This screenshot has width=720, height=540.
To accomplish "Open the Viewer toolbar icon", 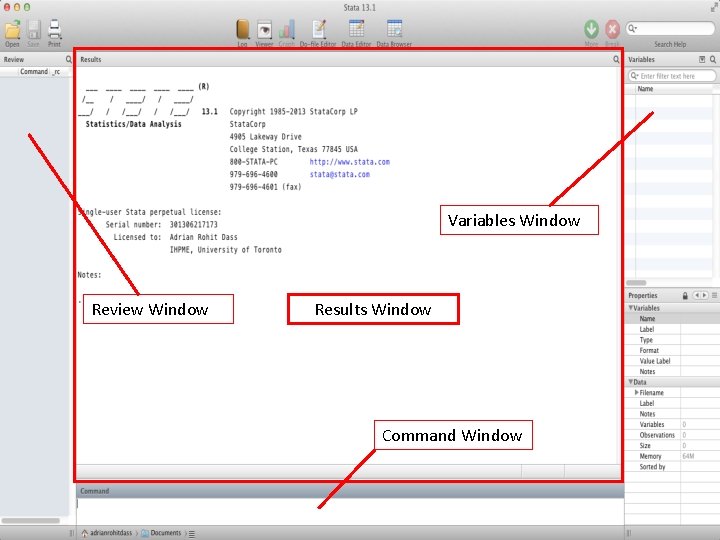I will tap(264, 30).
